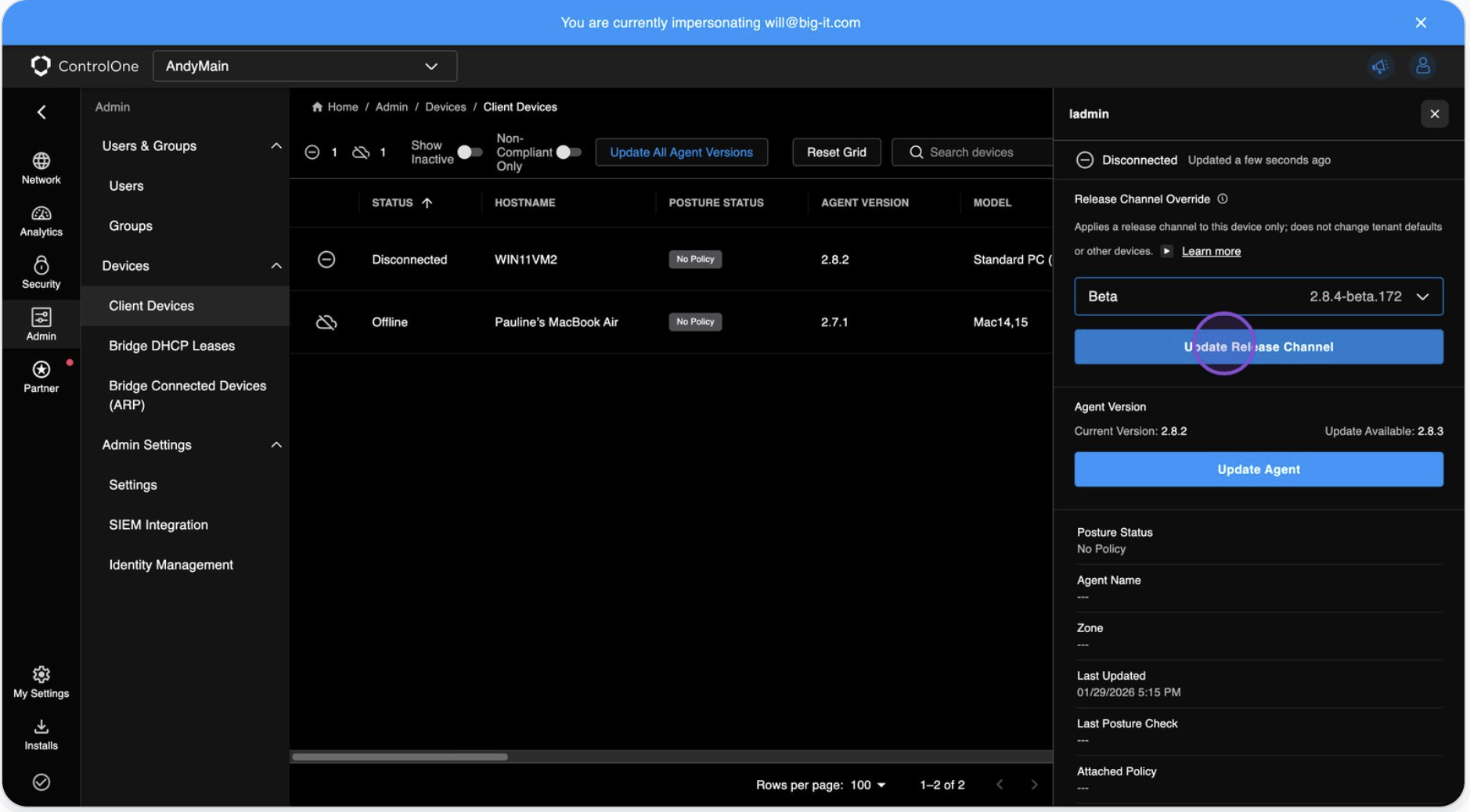Follow the Learn more link

click(x=1210, y=251)
